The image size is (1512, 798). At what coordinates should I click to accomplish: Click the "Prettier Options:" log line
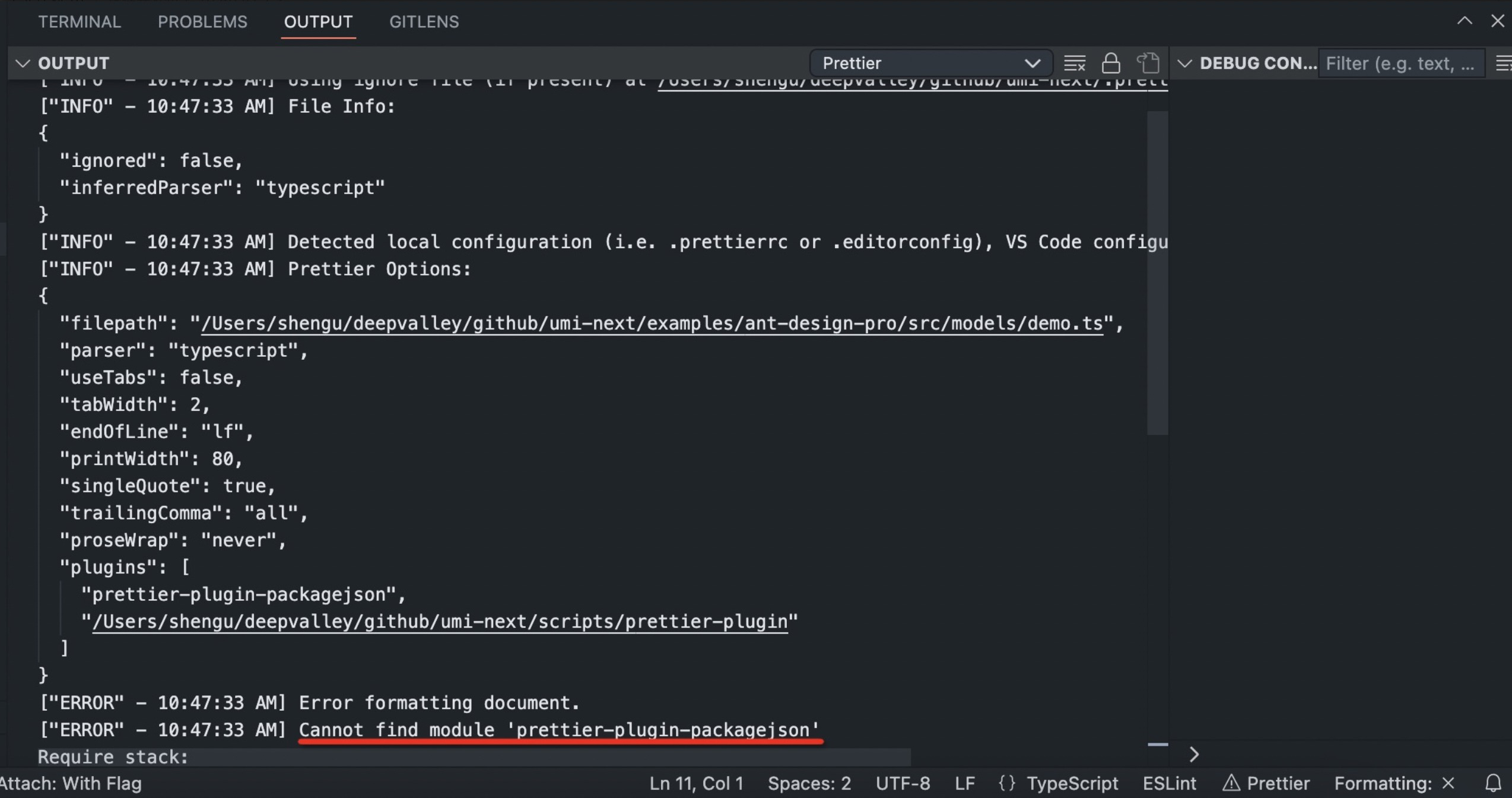pyautogui.click(x=255, y=269)
